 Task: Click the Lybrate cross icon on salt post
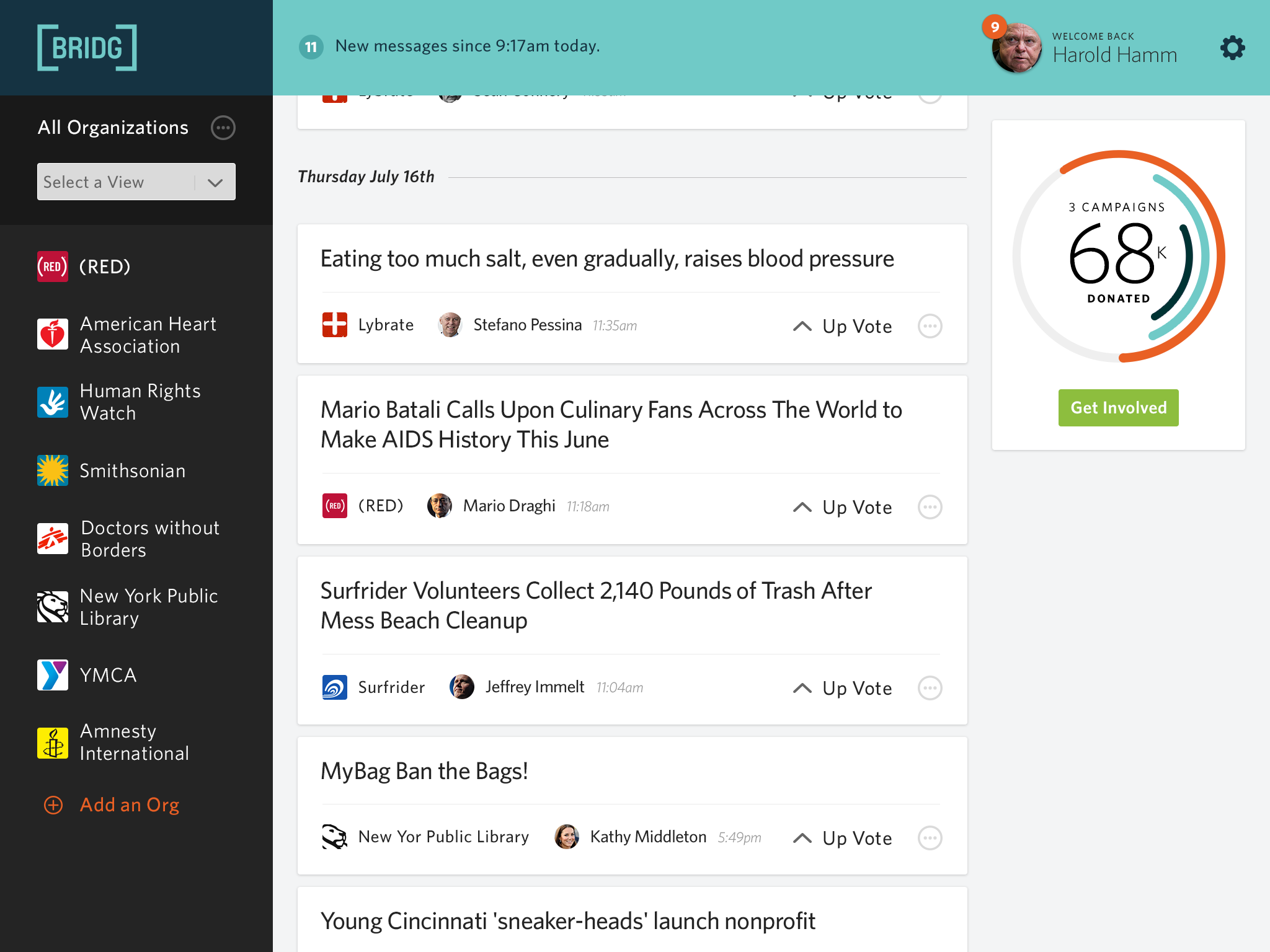coord(335,325)
